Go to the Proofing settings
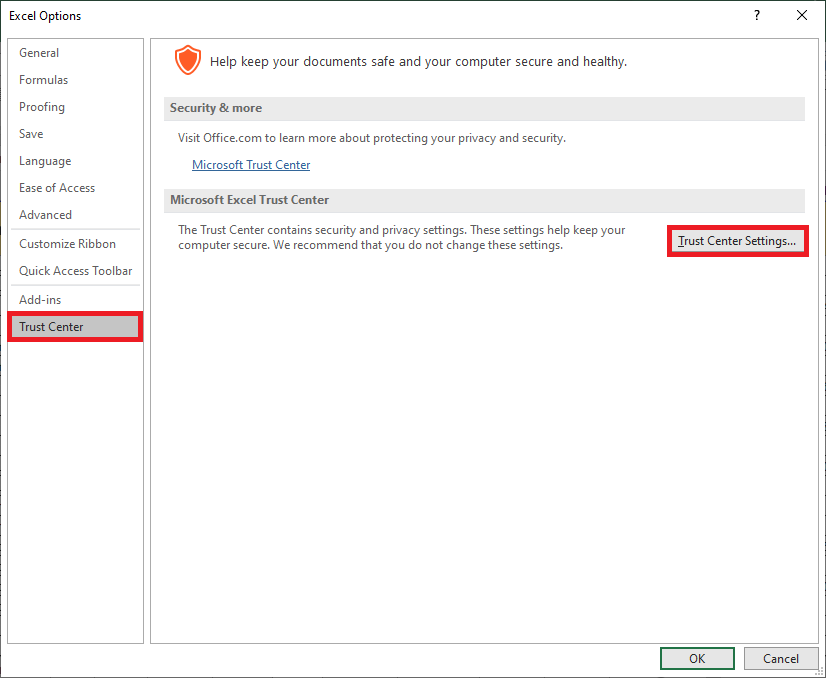Screen dimensions: 826x678 click(42, 107)
